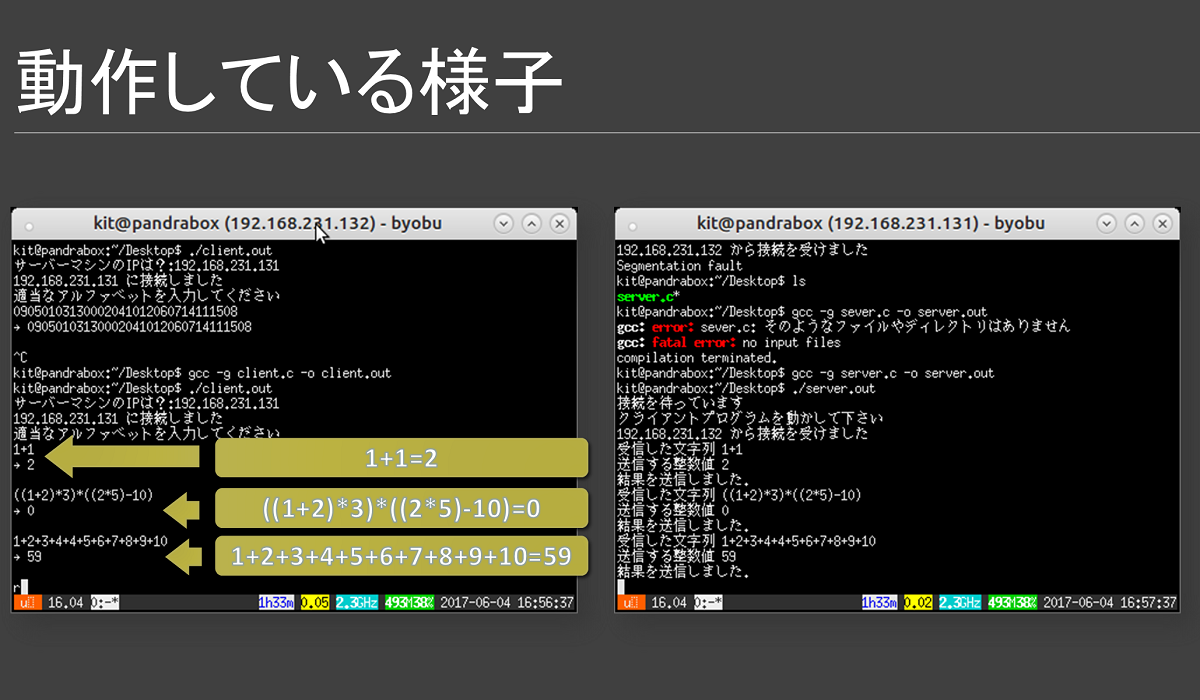
Task: Click the '送信する整数値 59' line
Action: [677, 557]
